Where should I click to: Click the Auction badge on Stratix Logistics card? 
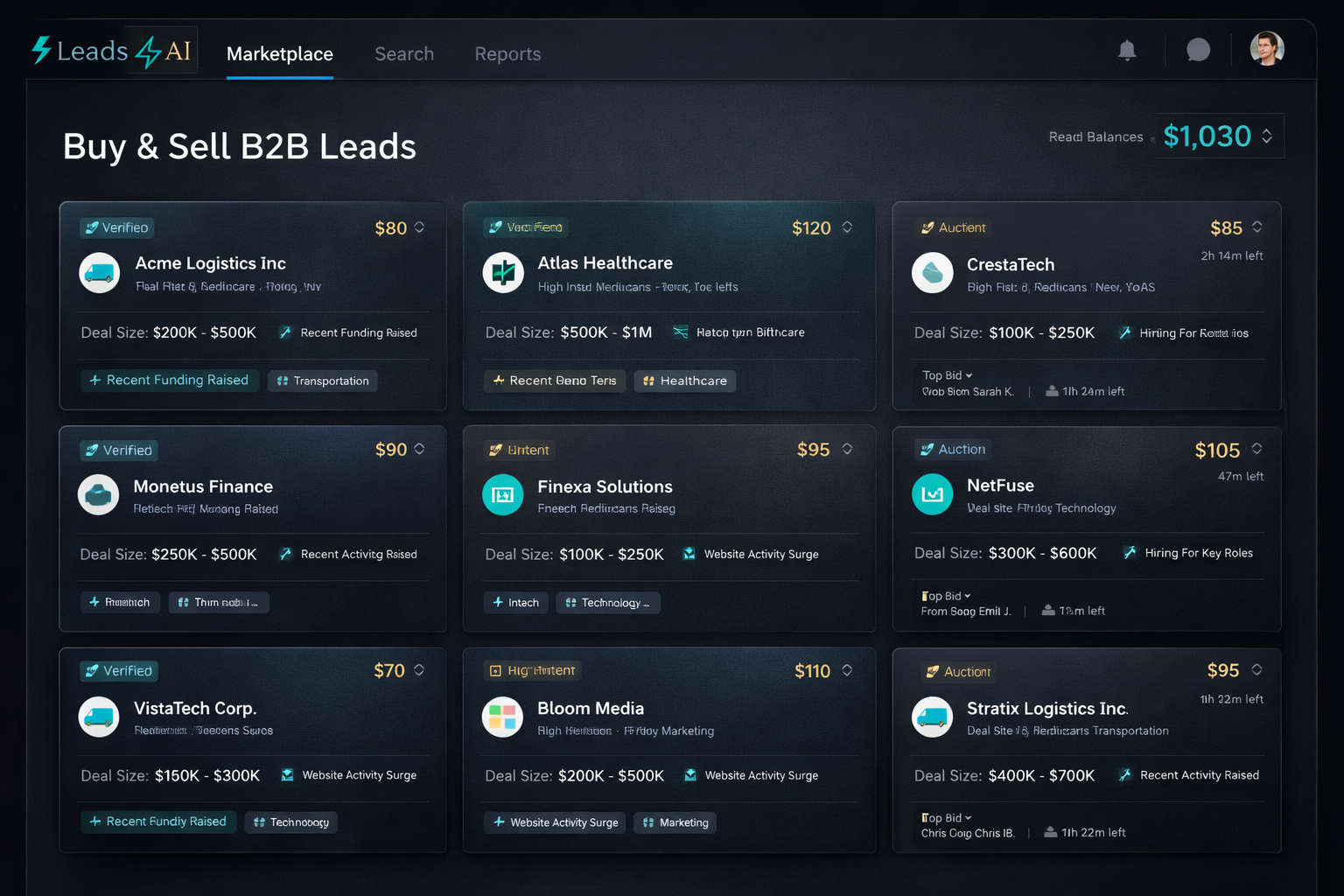[958, 672]
